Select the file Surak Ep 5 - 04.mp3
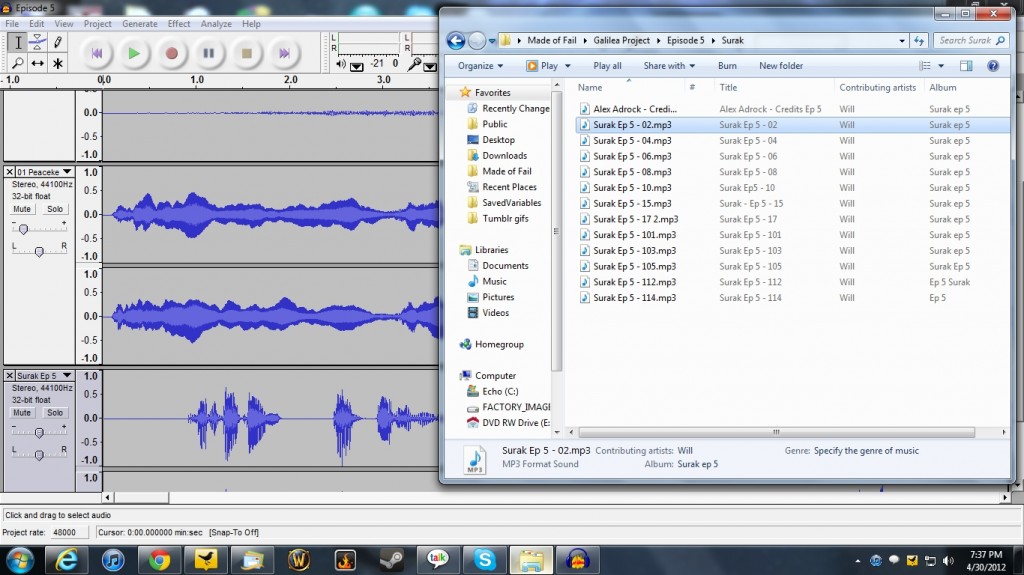 click(632, 140)
